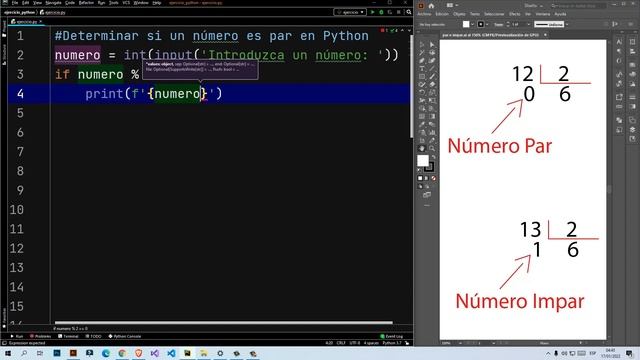This screenshot has width=640, height=360.
Task: Select the Gradient tool in Illustrator
Action: click(x=432, y=116)
